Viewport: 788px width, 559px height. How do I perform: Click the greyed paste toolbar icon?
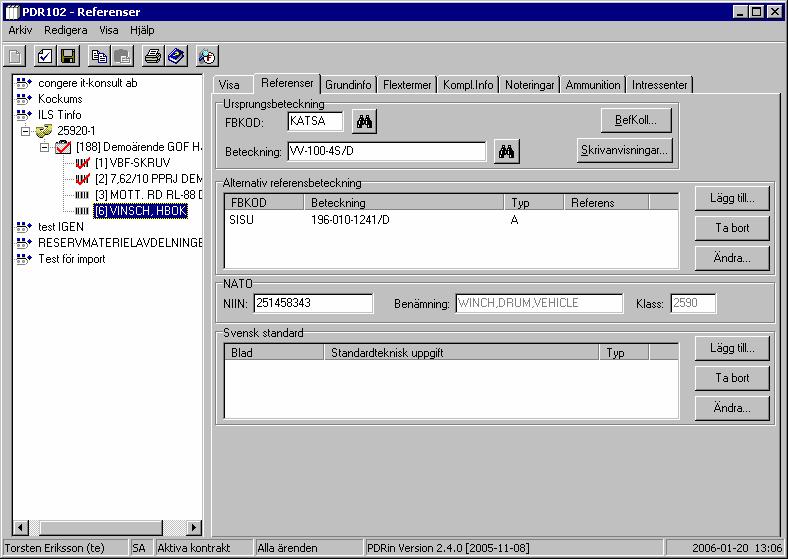coord(122,56)
